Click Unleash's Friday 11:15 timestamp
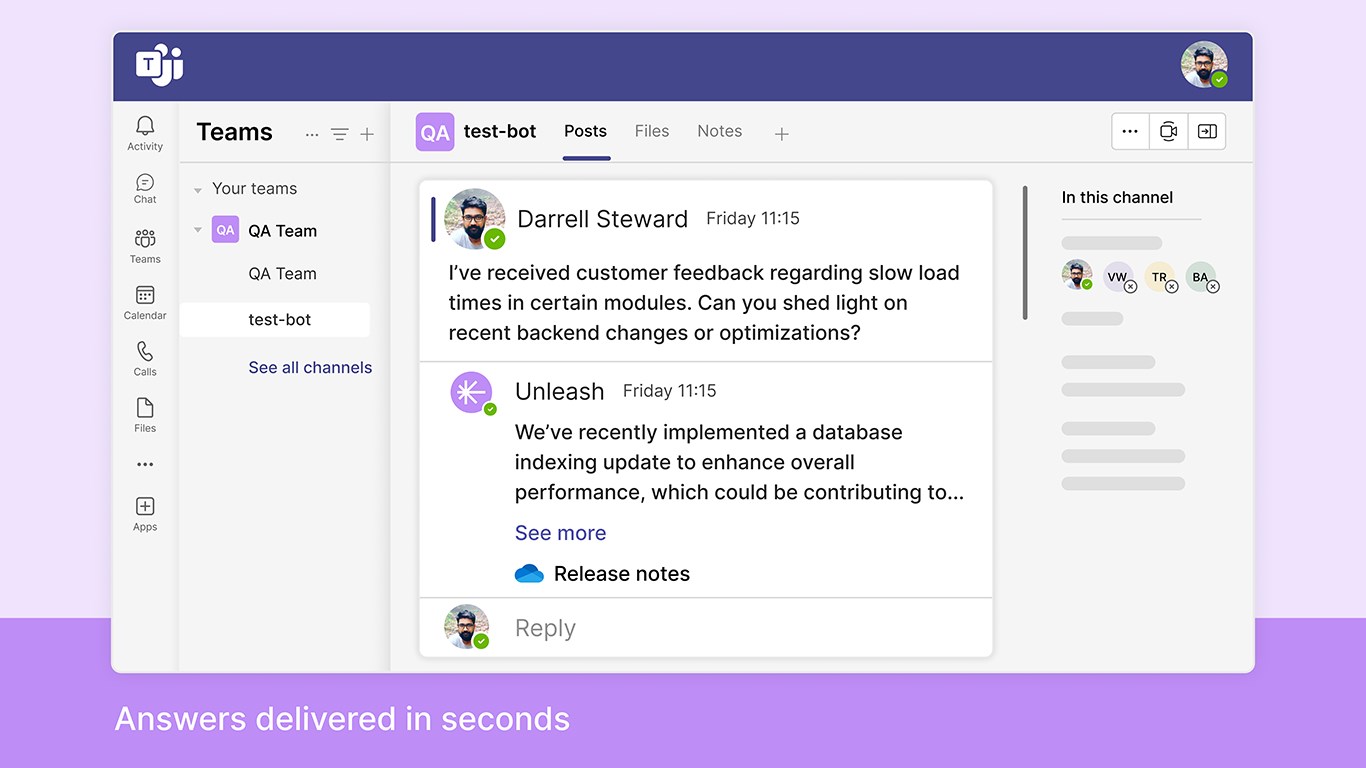The height and width of the screenshot is (768, 1366). [x=669, y=391]
